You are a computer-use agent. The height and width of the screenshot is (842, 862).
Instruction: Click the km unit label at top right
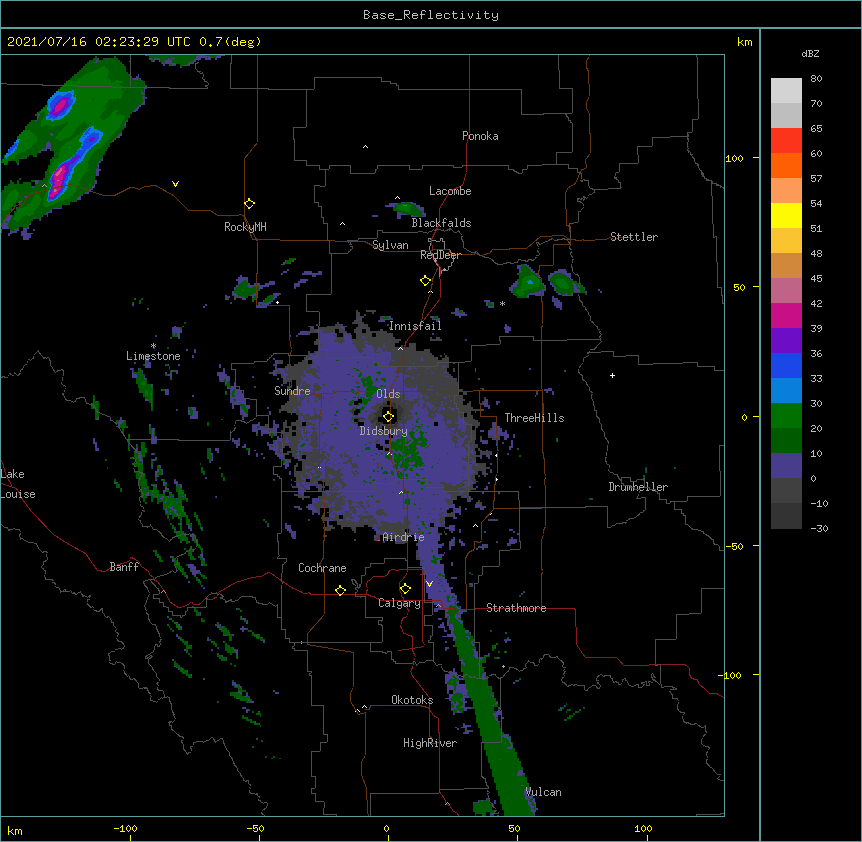(744, 42)
